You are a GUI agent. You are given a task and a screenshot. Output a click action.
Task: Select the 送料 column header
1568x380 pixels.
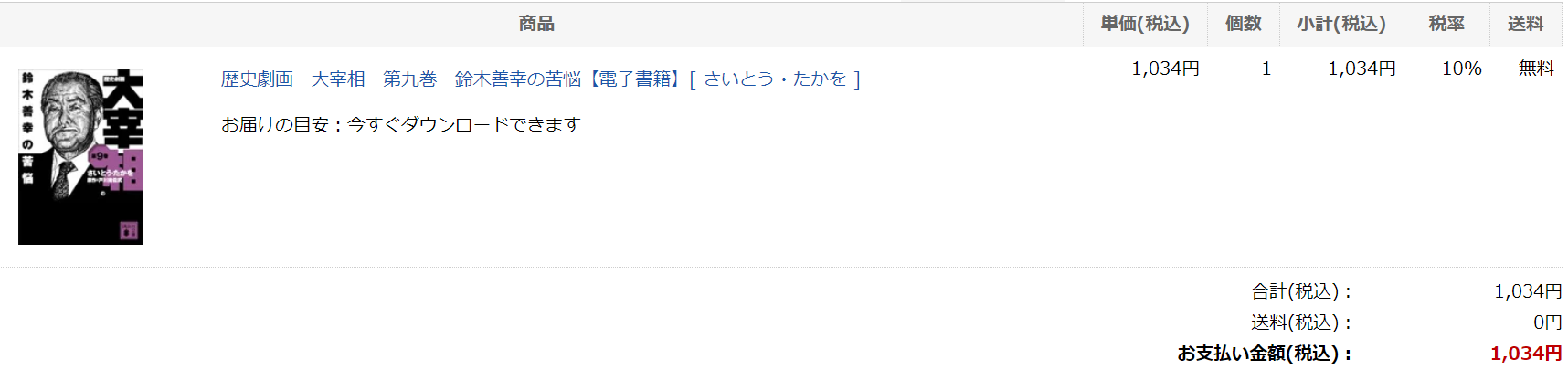click(x=1525, y=24)
